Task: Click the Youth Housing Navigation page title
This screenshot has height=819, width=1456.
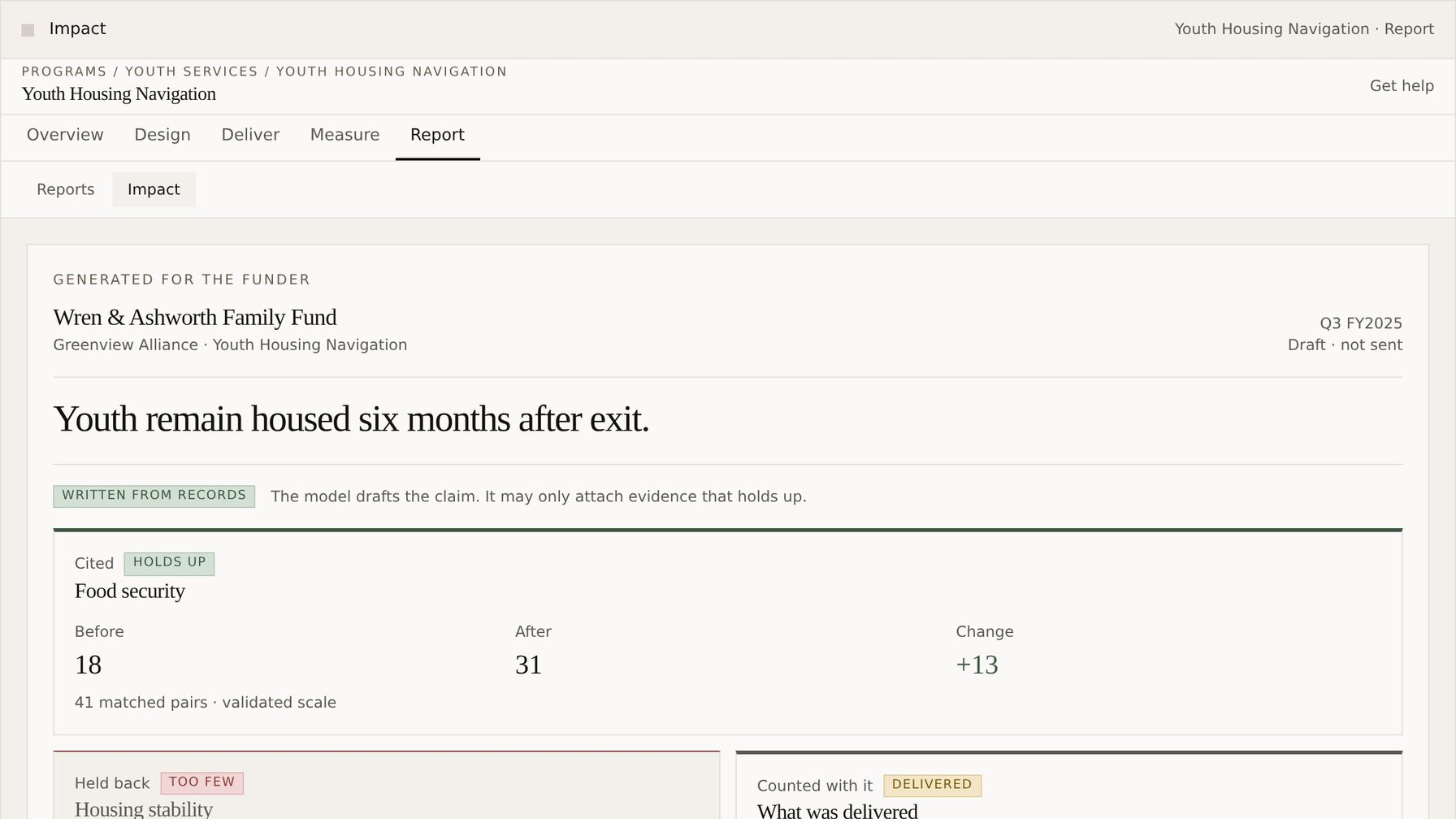Action: (119, 94)
